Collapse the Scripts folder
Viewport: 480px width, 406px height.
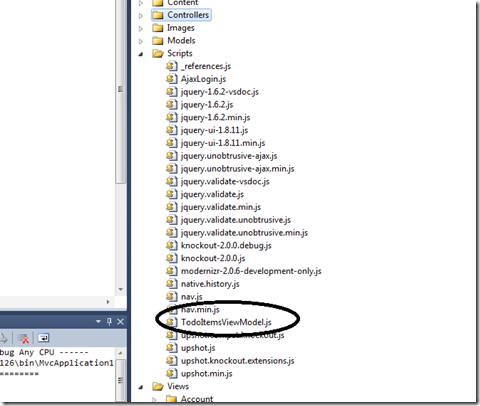point(141,54)
